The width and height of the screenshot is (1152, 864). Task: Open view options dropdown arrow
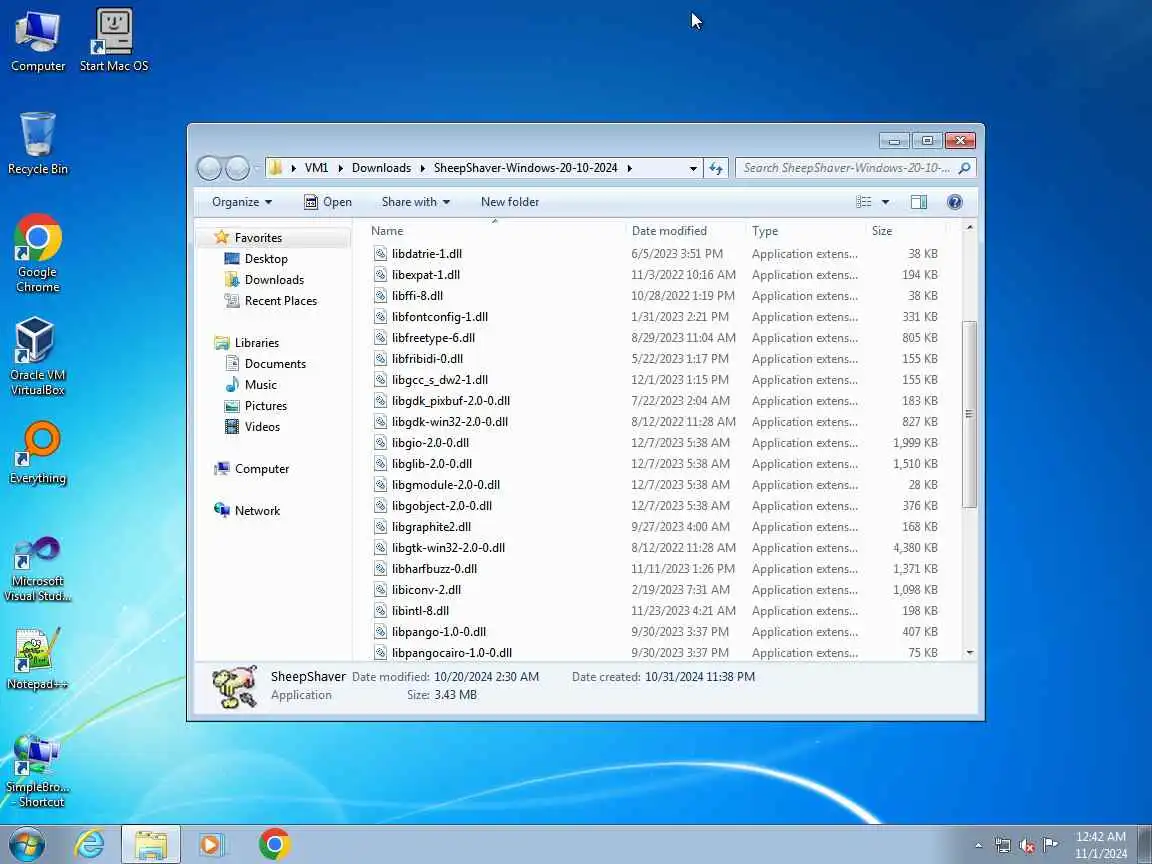click(x=885, y=202)
